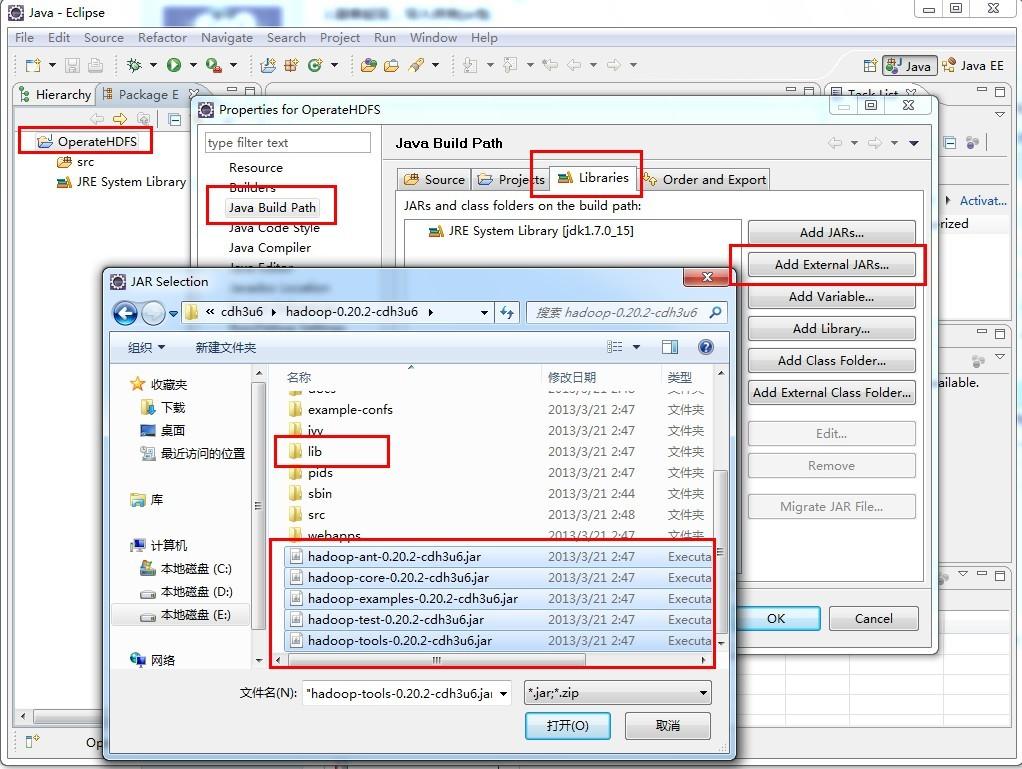Click the Debug bug icon in the toolbar
The height and width of the screenshot is (769, 1022).
coord(134,65)
